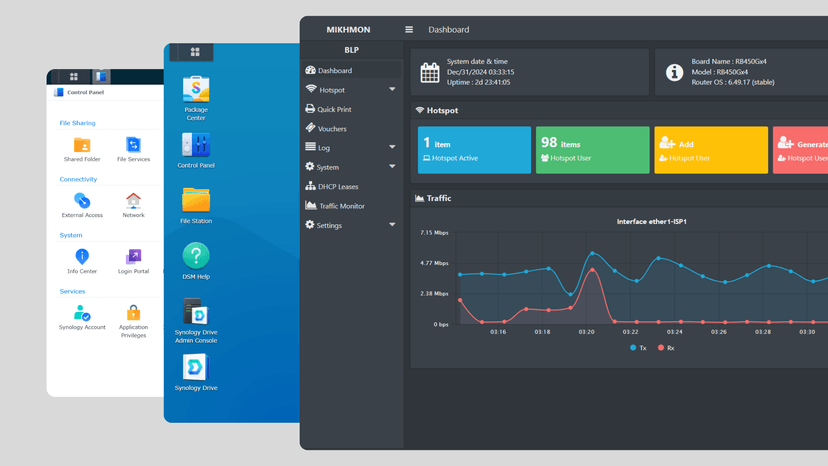The height and width of the screenshot is (466, 828).
Task: Launch File Station from the DSM desktop
Action: point(196,206)
